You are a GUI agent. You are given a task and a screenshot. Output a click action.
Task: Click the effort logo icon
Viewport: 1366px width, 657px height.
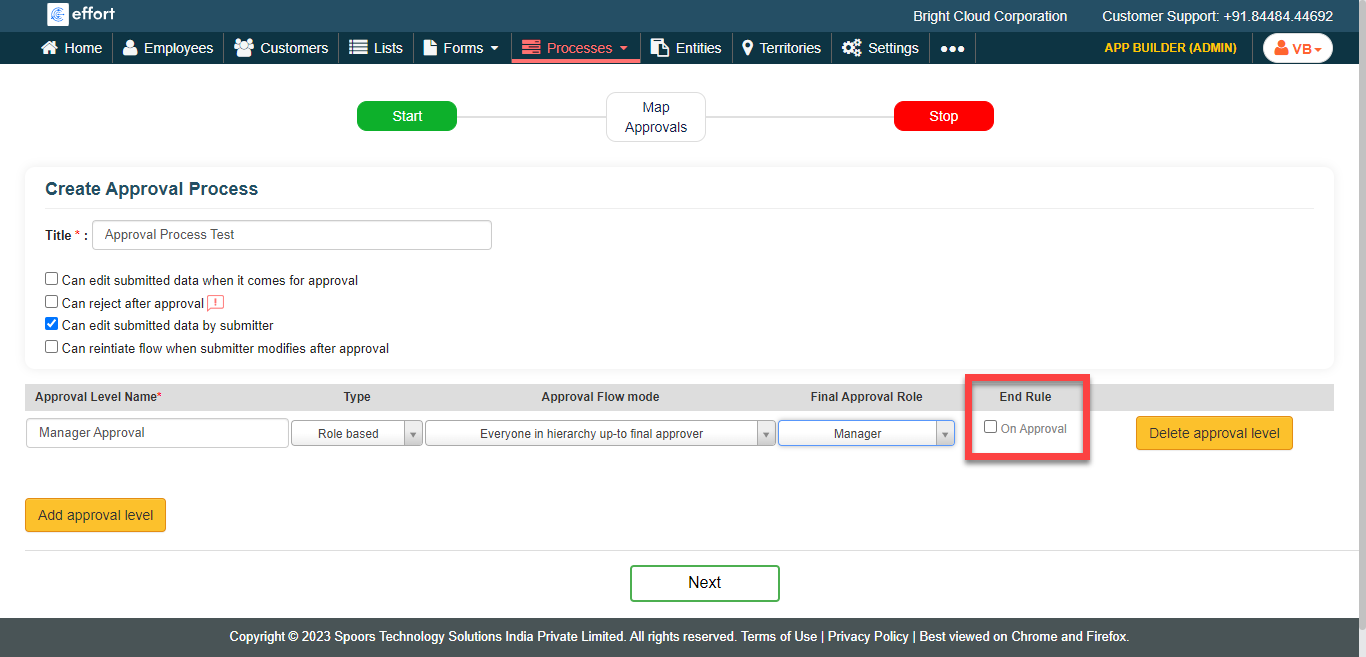click(58, 14)
